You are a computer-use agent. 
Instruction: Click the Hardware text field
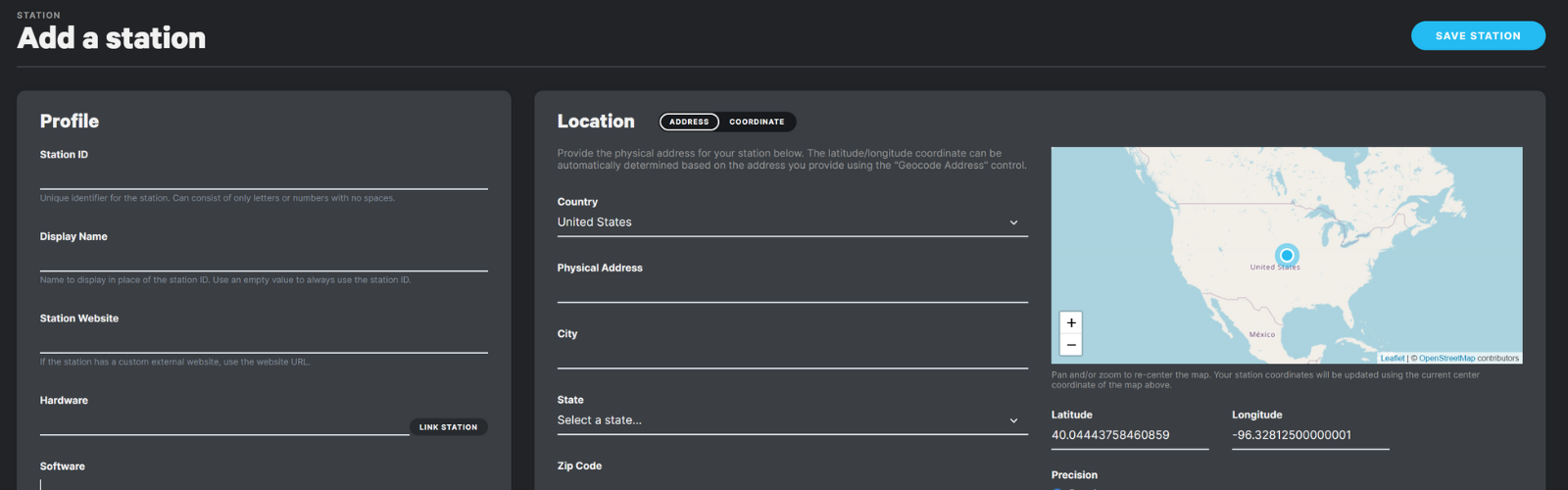click(x=223, y=424)
